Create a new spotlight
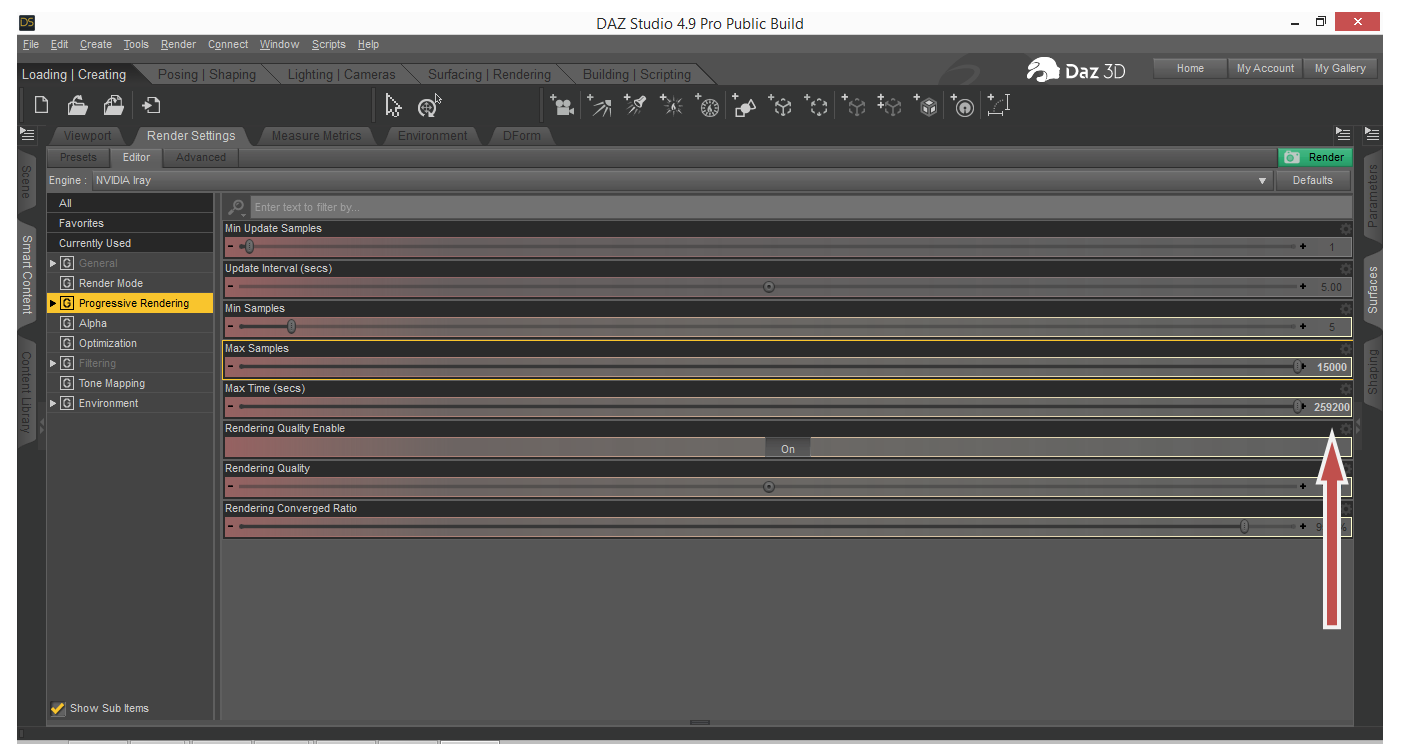 [x=635, y=105]
